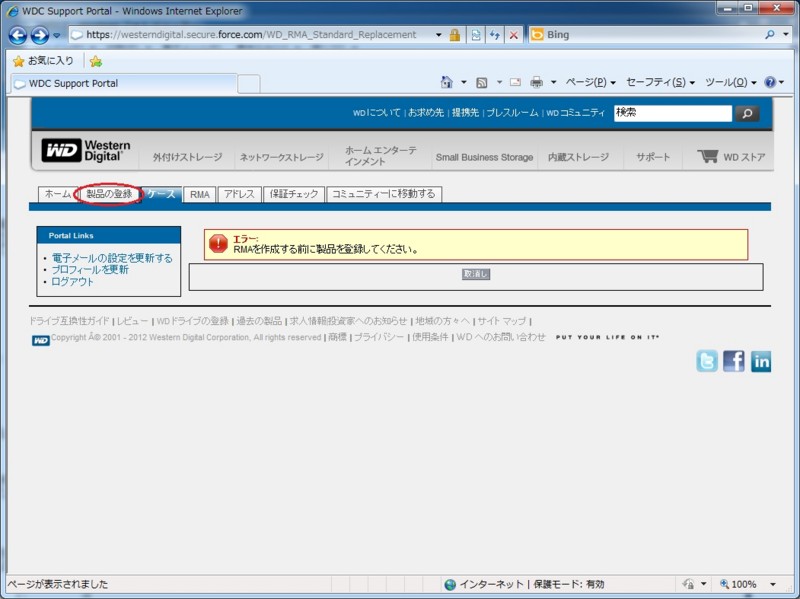800x599 pixels.
Task: Open the お気に入り favorites button
Action: (x=43, y=61)
